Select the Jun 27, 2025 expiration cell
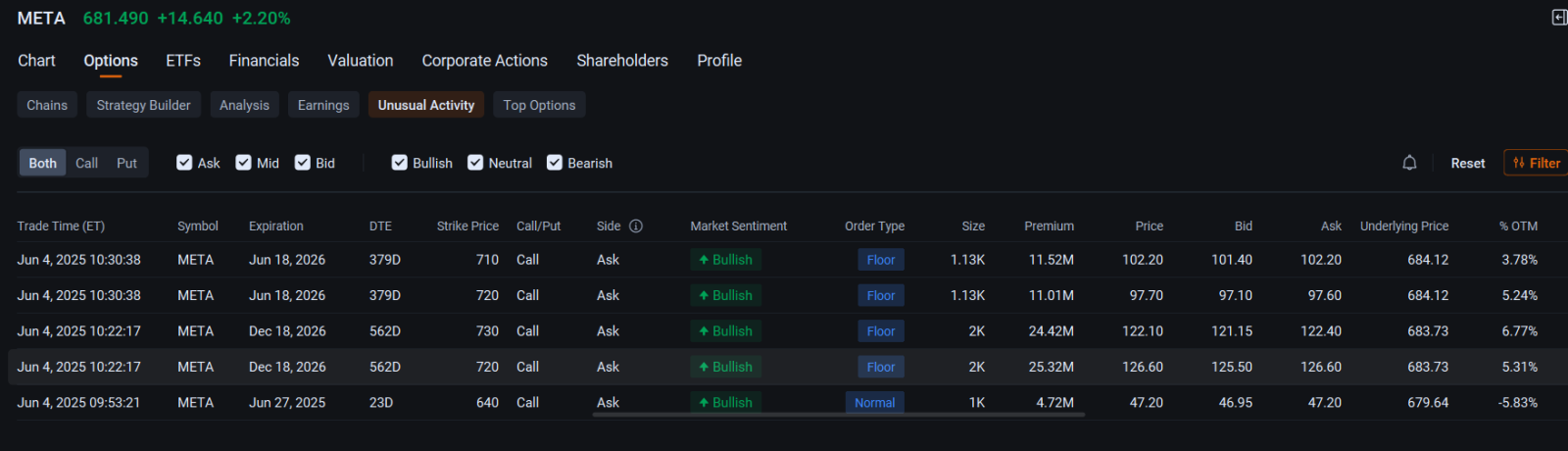 pos(287,402)
